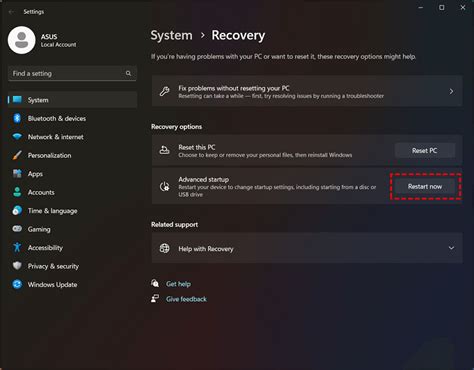The image size is (474, 370).
Task: Close the Settings window
Action: (463, 7)
